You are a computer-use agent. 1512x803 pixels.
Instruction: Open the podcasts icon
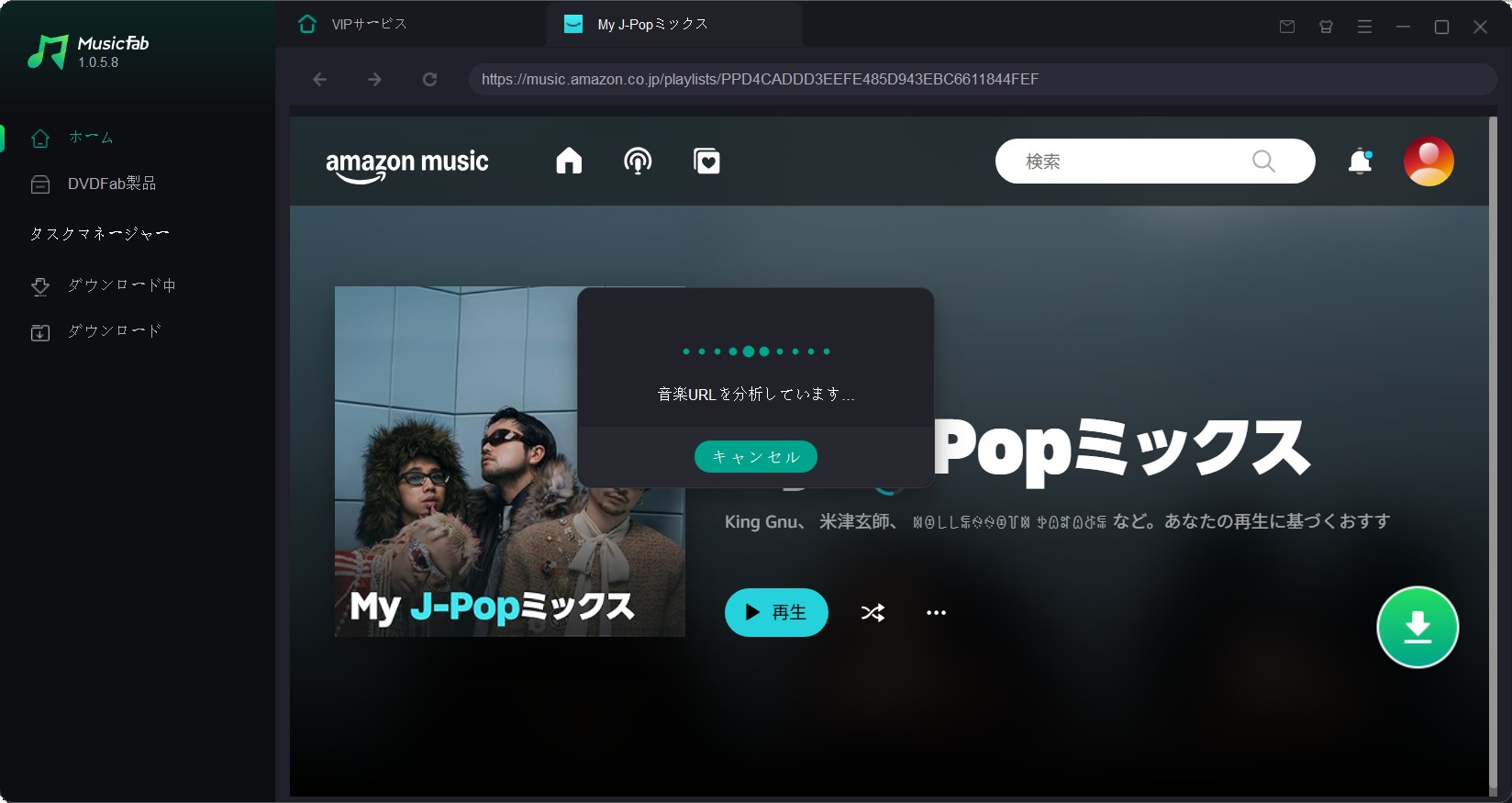click(x=638, y=161)
